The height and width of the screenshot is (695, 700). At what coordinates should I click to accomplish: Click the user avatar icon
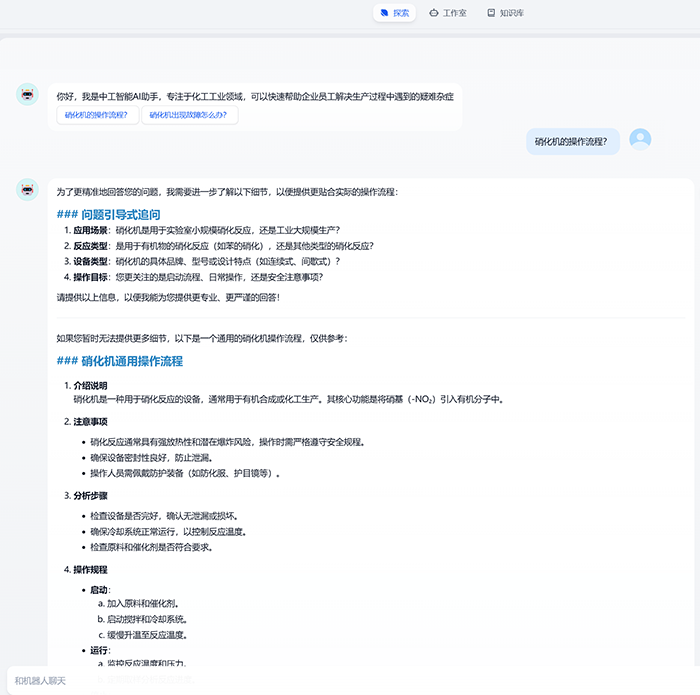pyautogui.click(x=640, y=140)
